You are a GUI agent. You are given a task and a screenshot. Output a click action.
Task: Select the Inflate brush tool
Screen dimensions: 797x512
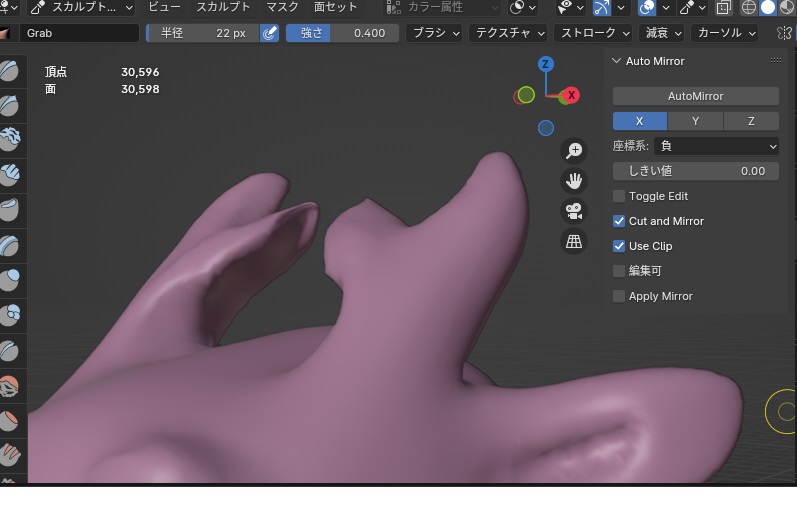point(9,280)
